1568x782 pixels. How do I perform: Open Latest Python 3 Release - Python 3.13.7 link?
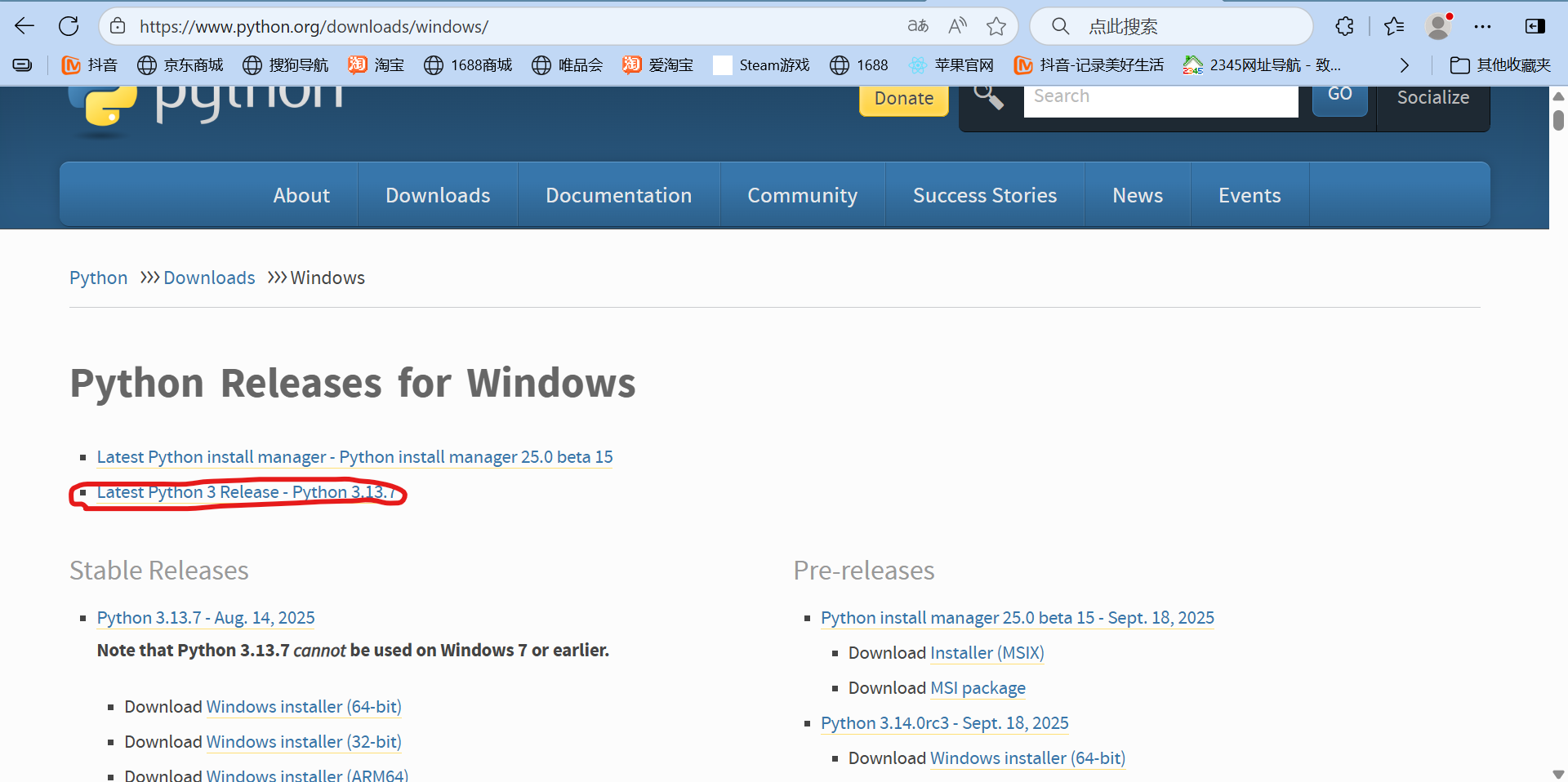(247, 492)
